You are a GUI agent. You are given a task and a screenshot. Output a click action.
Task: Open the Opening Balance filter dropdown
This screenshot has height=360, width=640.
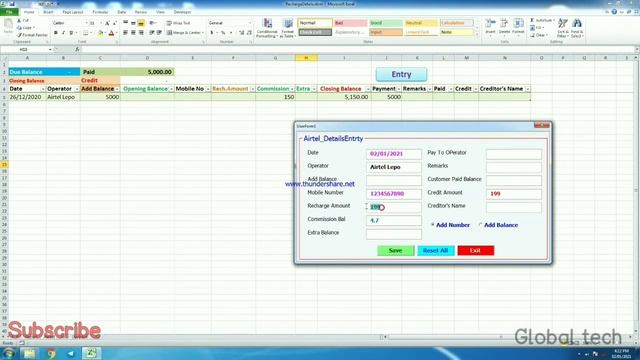171,89
